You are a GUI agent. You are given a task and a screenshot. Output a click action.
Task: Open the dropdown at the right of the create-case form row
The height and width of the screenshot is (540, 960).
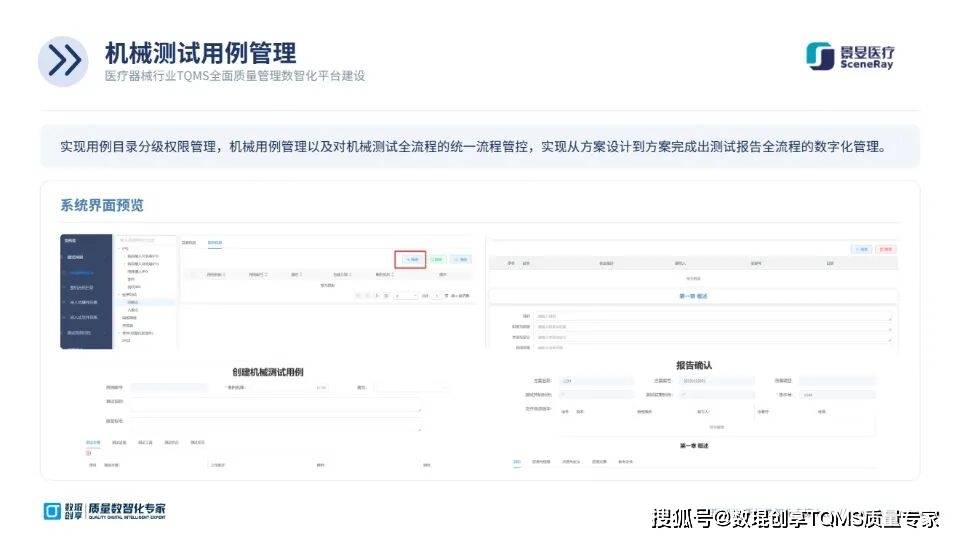click(x=410, y=388)
